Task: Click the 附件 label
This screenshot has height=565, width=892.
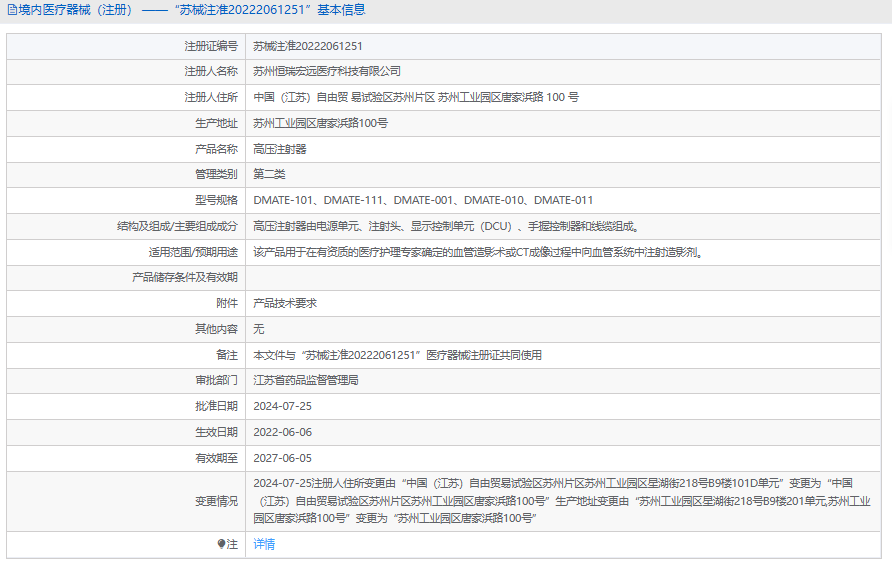Action: coord(227,303)
